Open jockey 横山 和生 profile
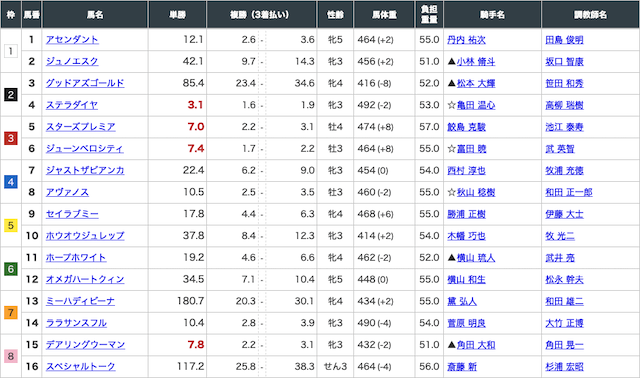 click(466, 280)
